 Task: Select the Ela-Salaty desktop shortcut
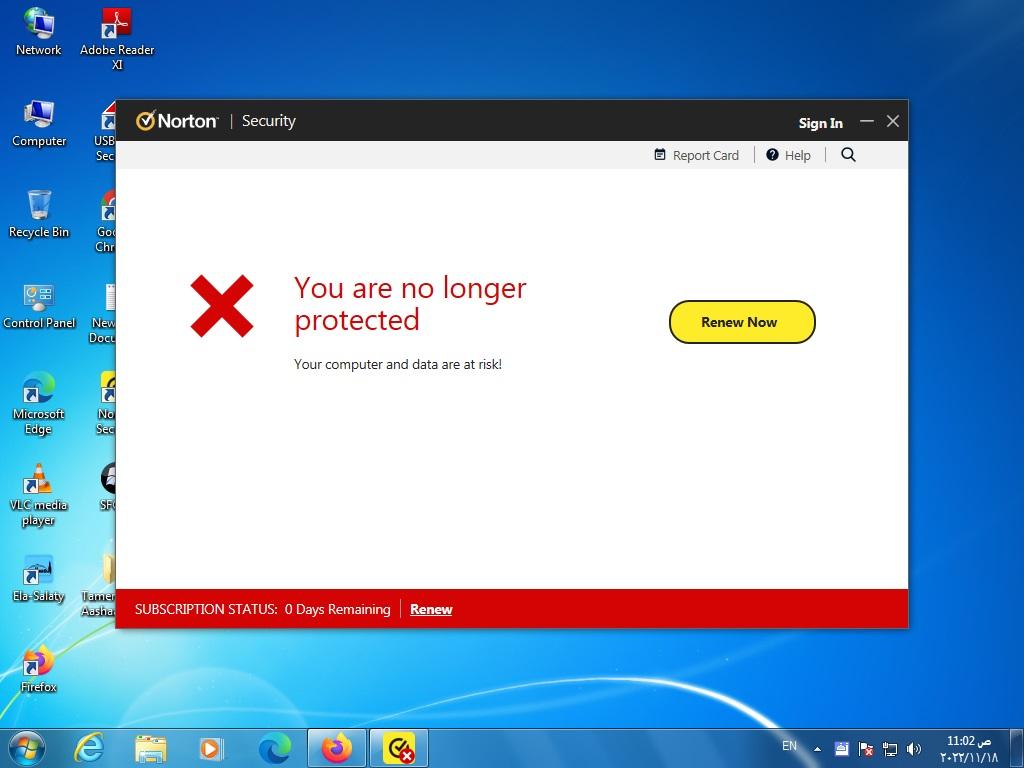click(39, 579)
